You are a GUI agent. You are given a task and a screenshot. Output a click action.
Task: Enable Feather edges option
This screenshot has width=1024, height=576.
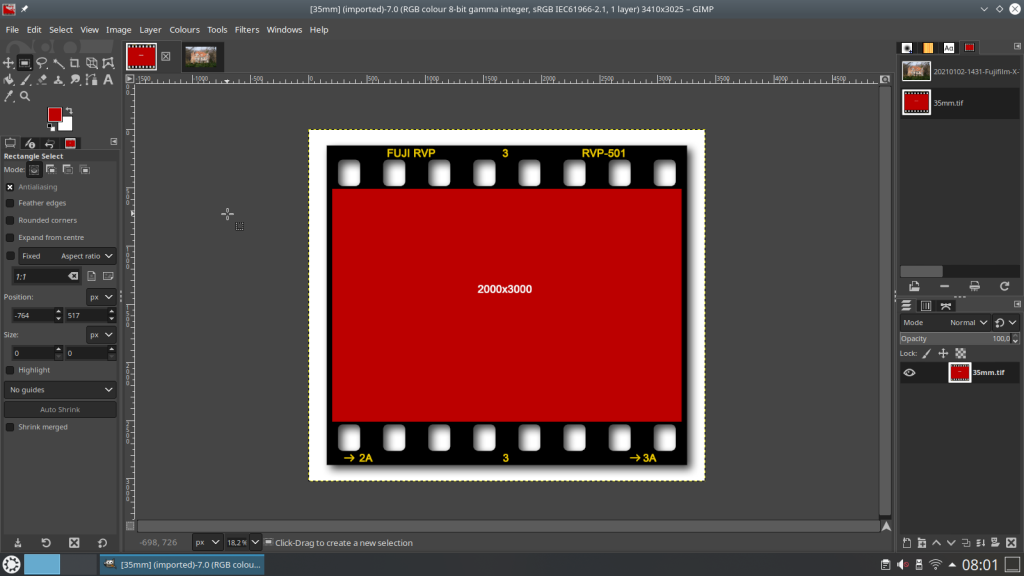click(x=10, y=203)
